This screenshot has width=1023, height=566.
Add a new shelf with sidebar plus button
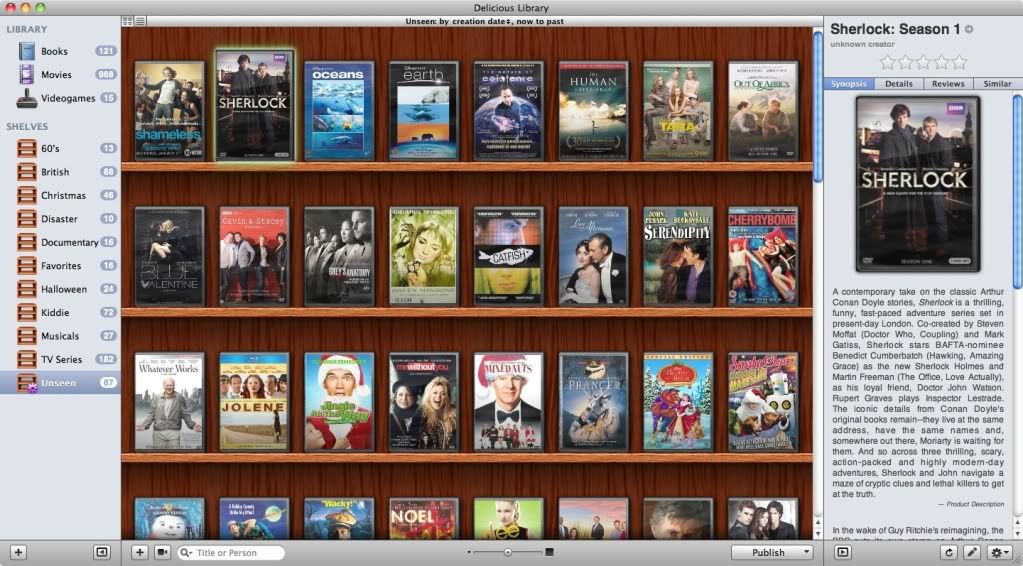tap(18, 552)
